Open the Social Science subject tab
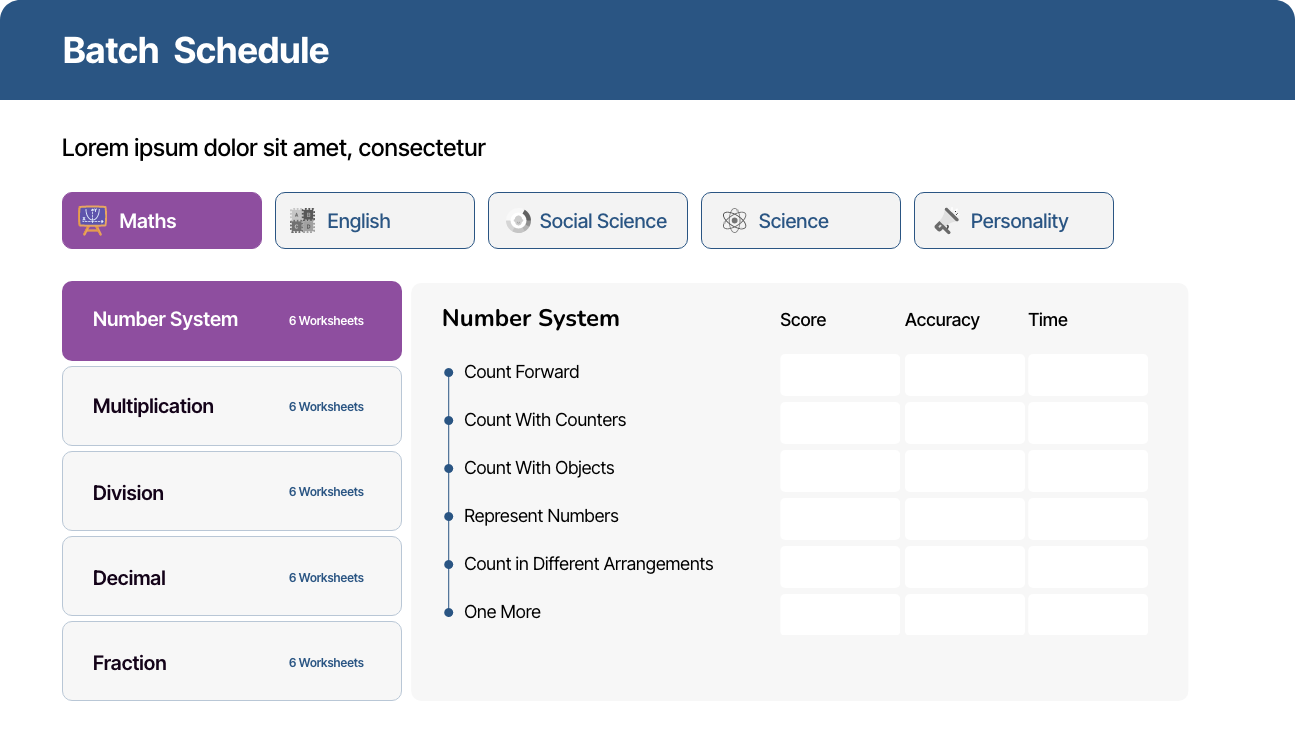The height and width of the screenshot is (750, 1295). click(587, 221)
